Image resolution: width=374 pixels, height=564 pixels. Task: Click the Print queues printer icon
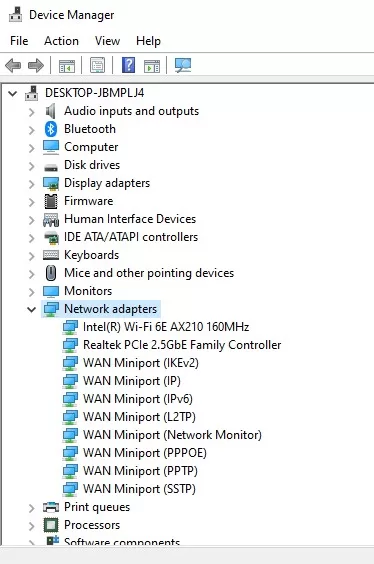point(51,507)
